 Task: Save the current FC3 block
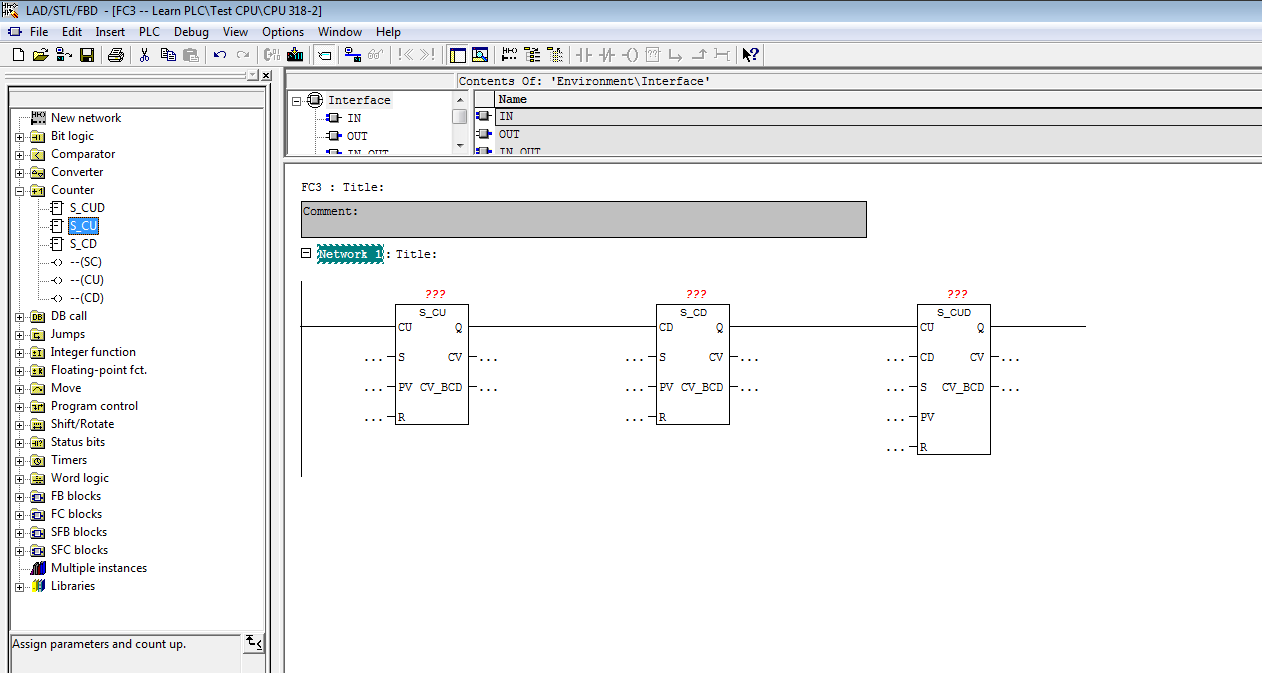(86, 55)
